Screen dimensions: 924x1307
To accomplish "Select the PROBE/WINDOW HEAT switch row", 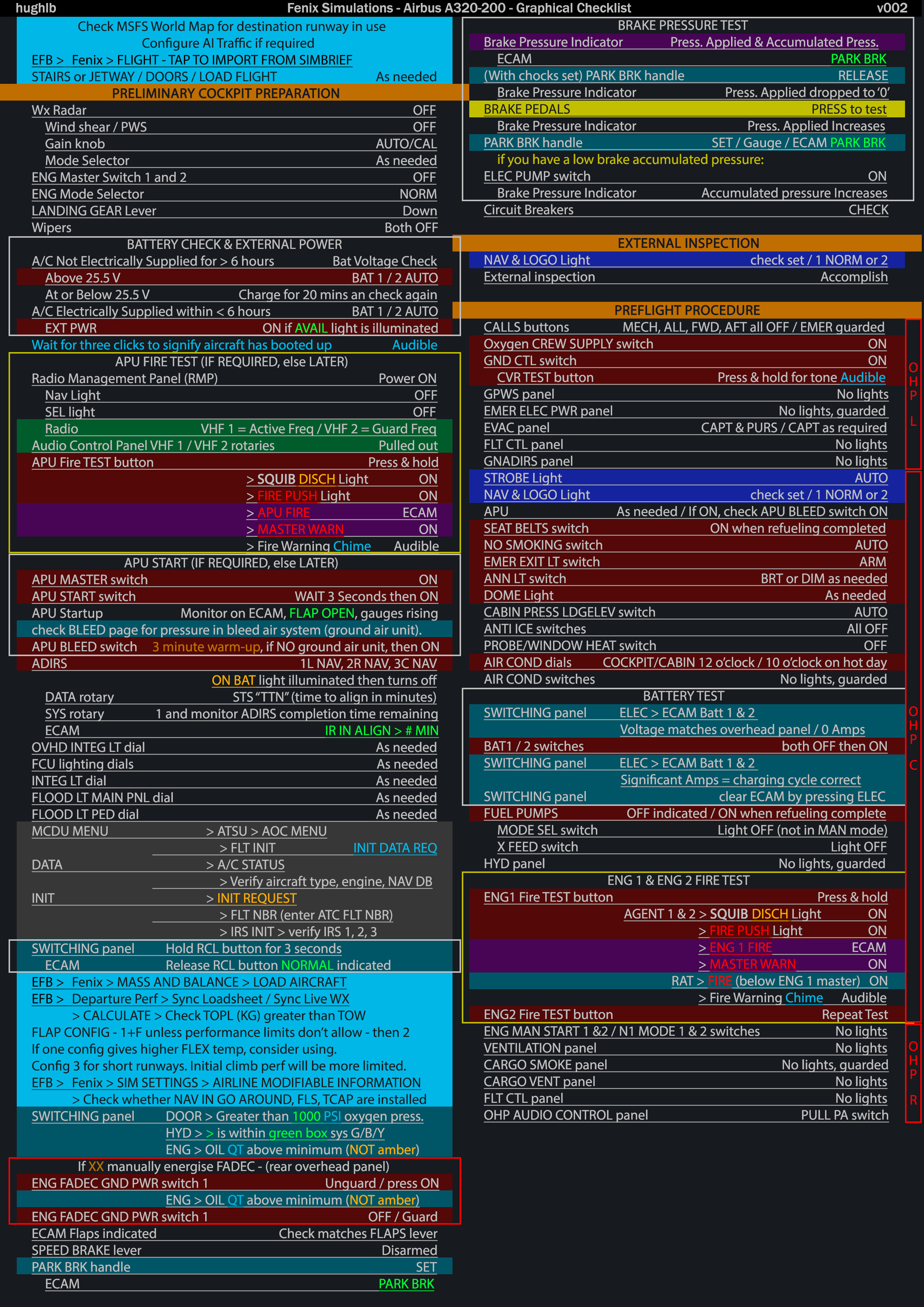I will [685, 646].
